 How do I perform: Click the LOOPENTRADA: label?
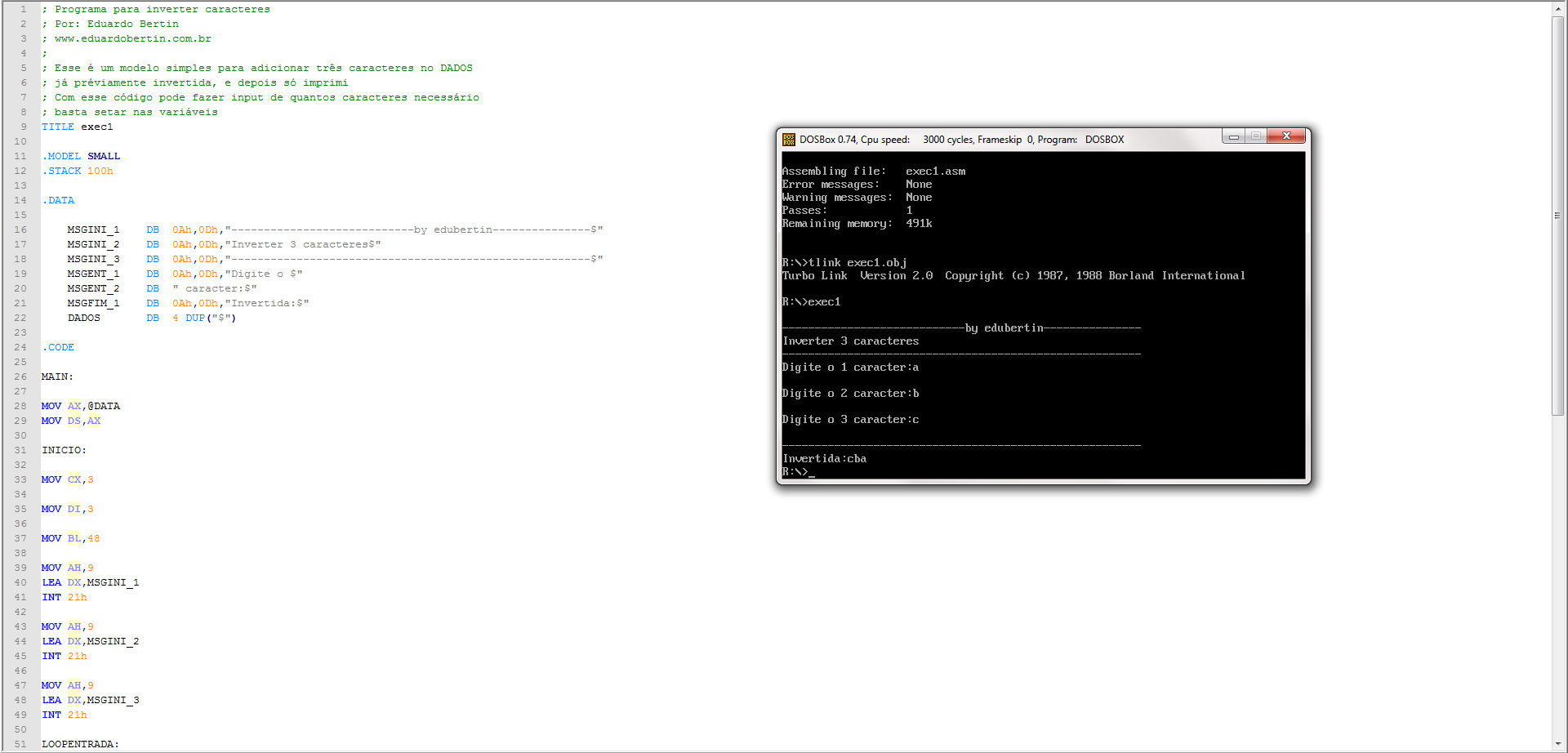coord(80,744)
